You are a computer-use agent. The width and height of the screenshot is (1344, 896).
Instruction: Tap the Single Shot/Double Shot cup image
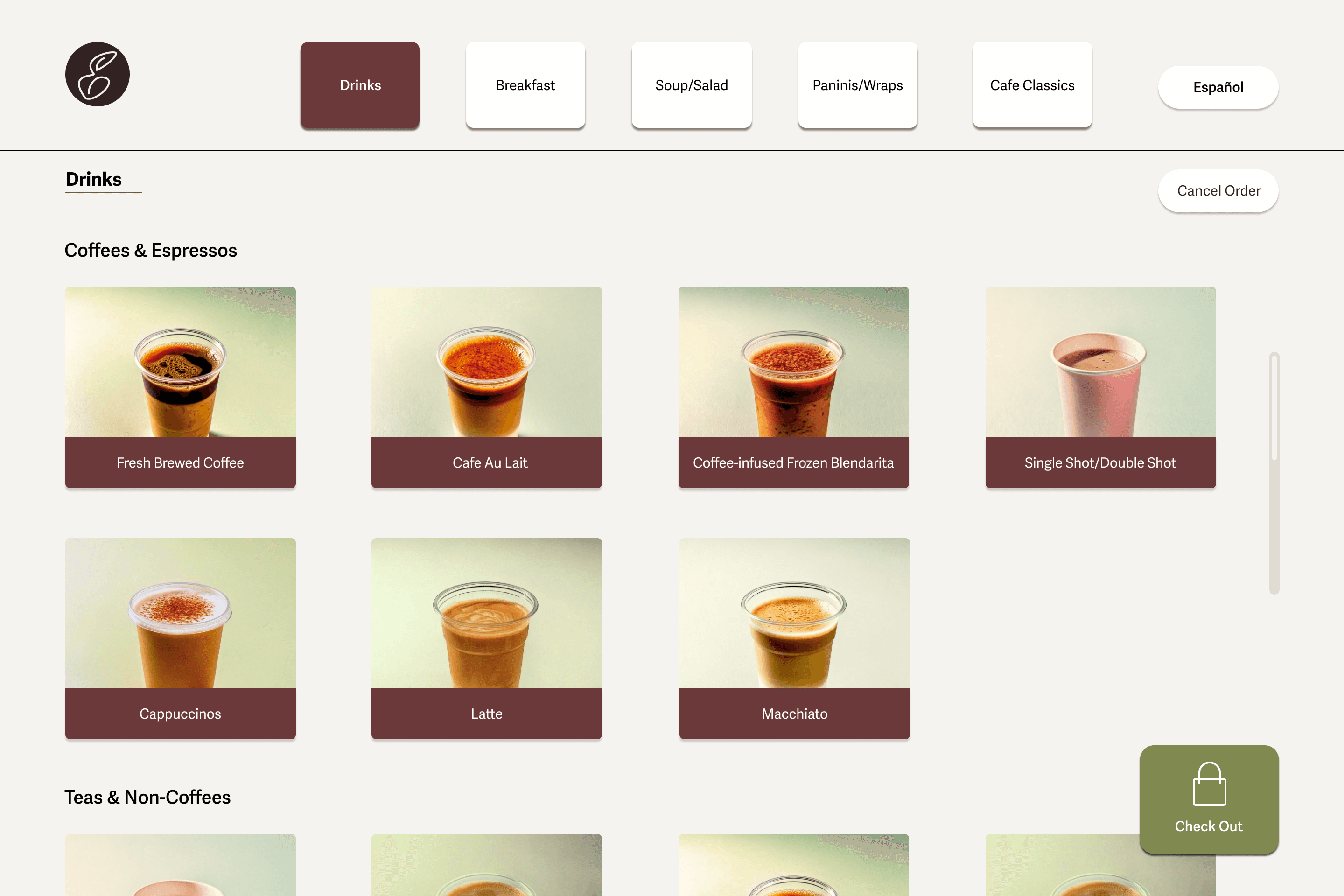(1100, 362)
